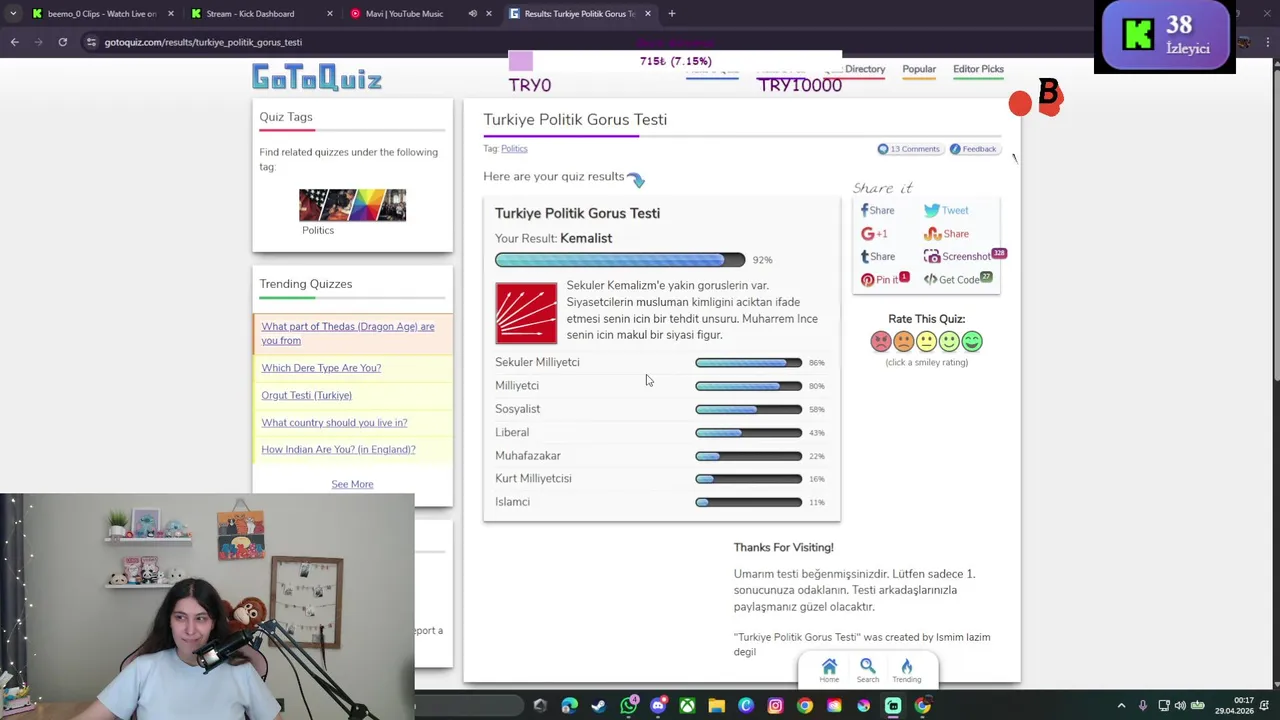Open Search in bottom navigation

coord(867,671)
